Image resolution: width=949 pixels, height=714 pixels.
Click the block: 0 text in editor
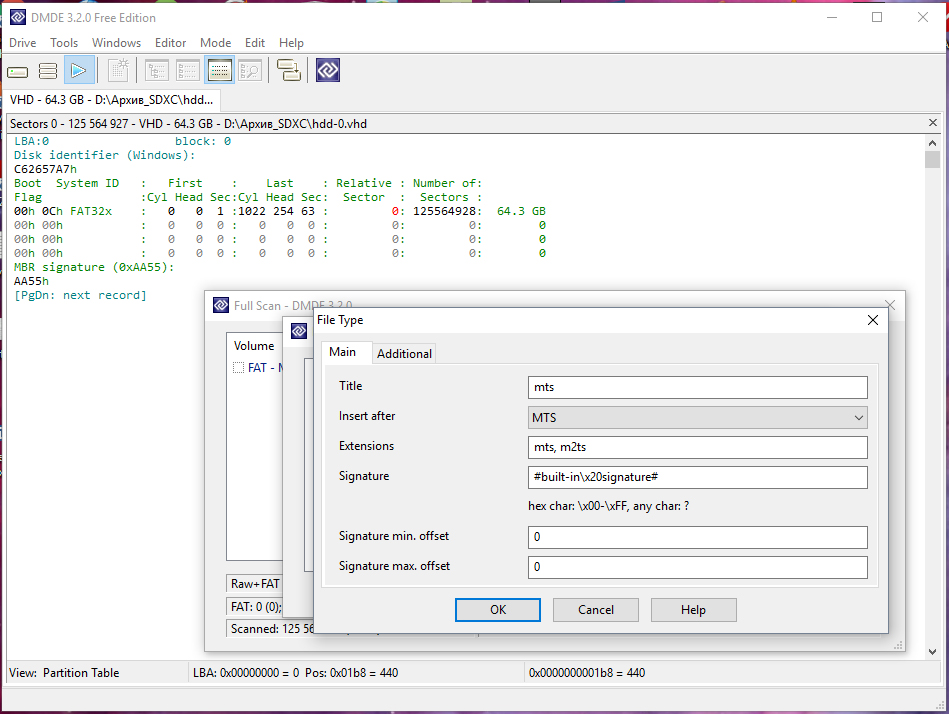point(203,141)
